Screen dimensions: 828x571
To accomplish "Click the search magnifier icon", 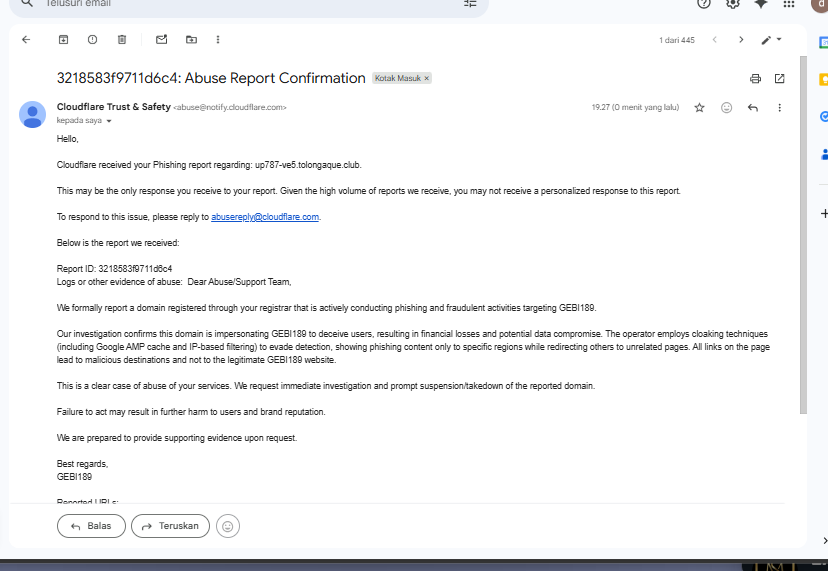I will [x=27, y=3].
